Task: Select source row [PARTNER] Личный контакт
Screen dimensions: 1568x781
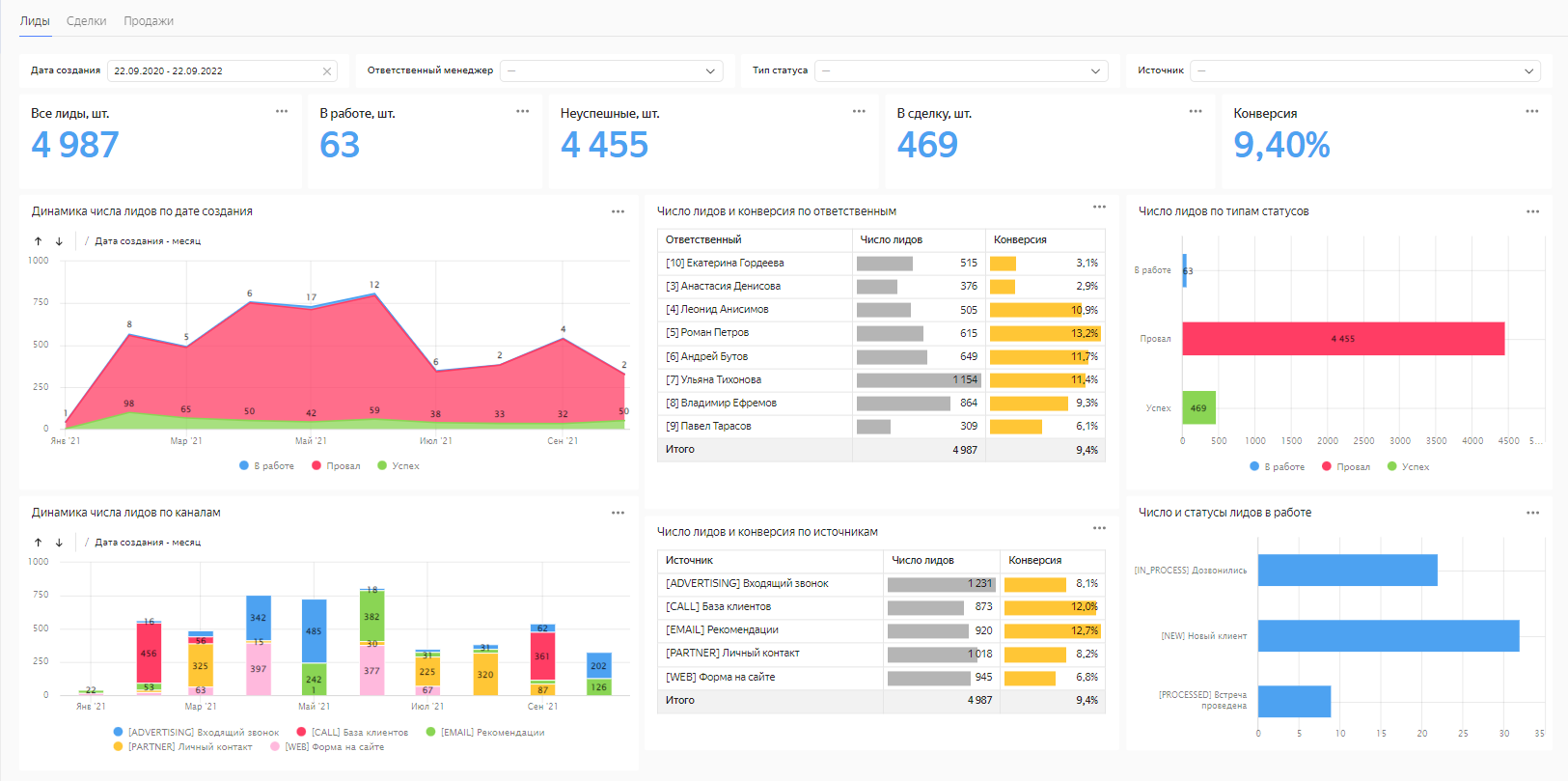Action: [881, 654]
